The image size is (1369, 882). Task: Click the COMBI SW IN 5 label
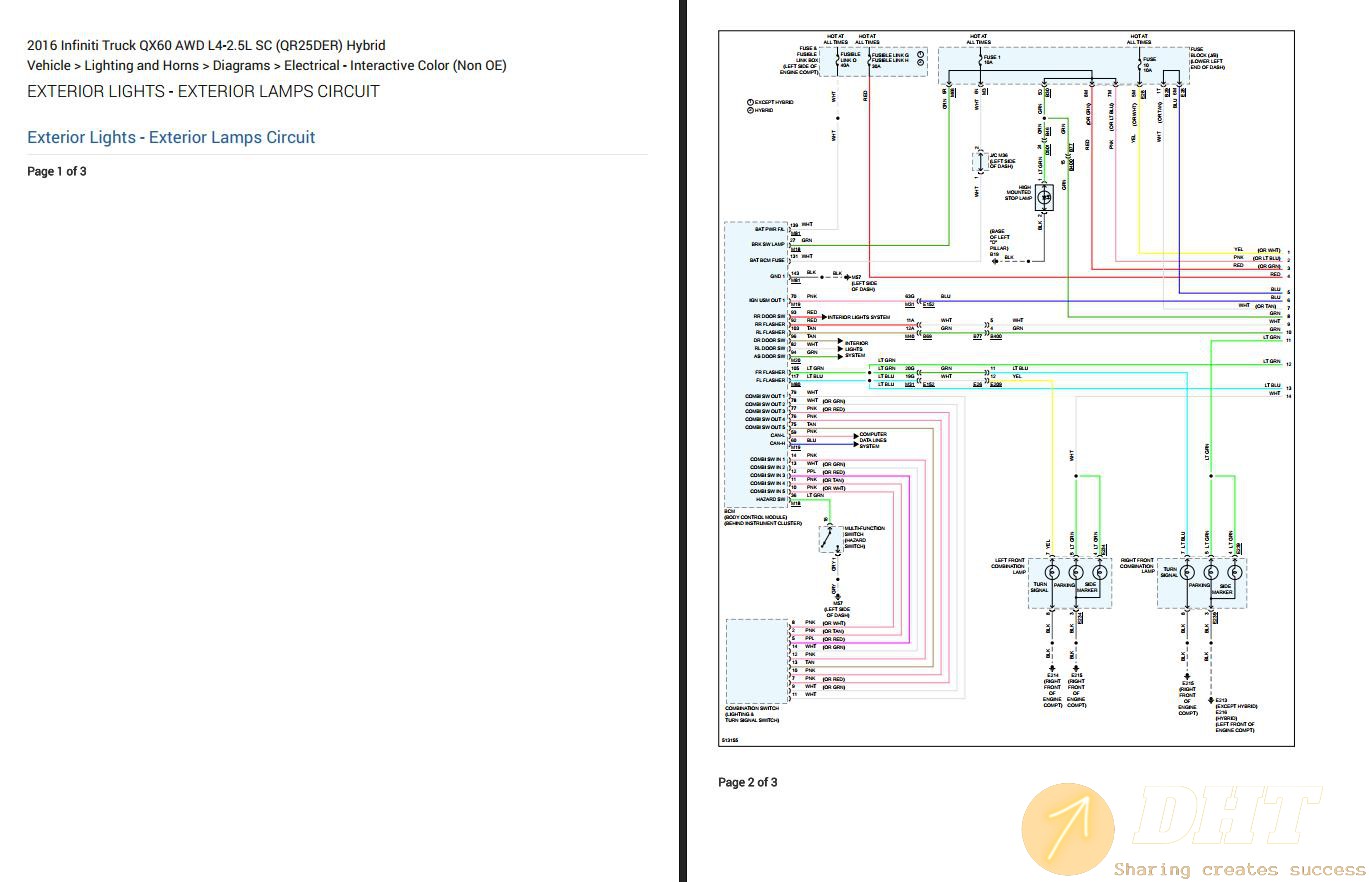coord(768,492)
